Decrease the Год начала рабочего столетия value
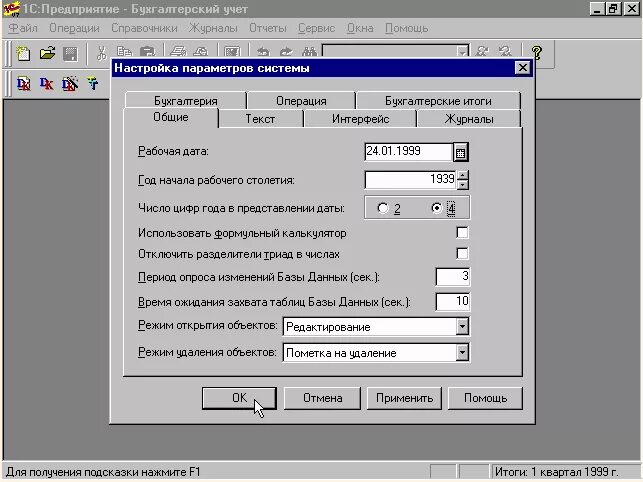 coord(463,185)
